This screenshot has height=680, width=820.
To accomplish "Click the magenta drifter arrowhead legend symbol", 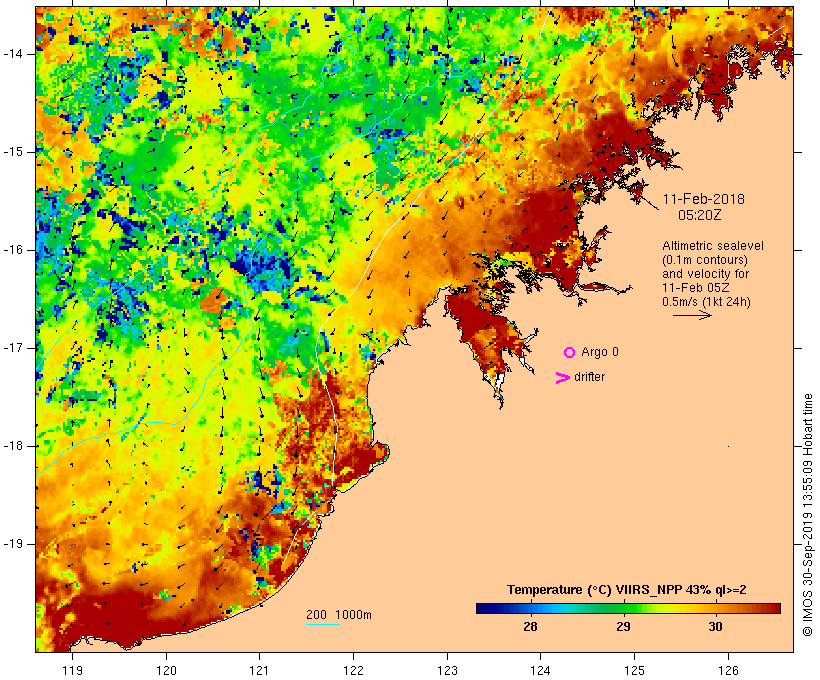I will [x=562, y=378].
